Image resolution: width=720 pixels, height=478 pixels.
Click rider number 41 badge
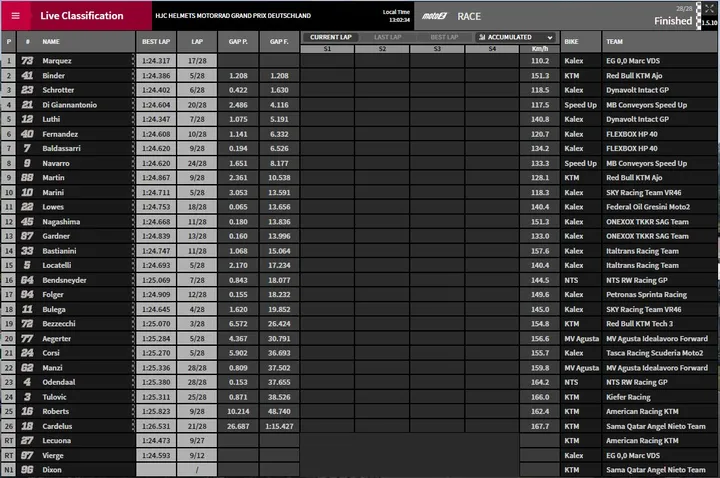pyautogui.click(x=27, y=76)
